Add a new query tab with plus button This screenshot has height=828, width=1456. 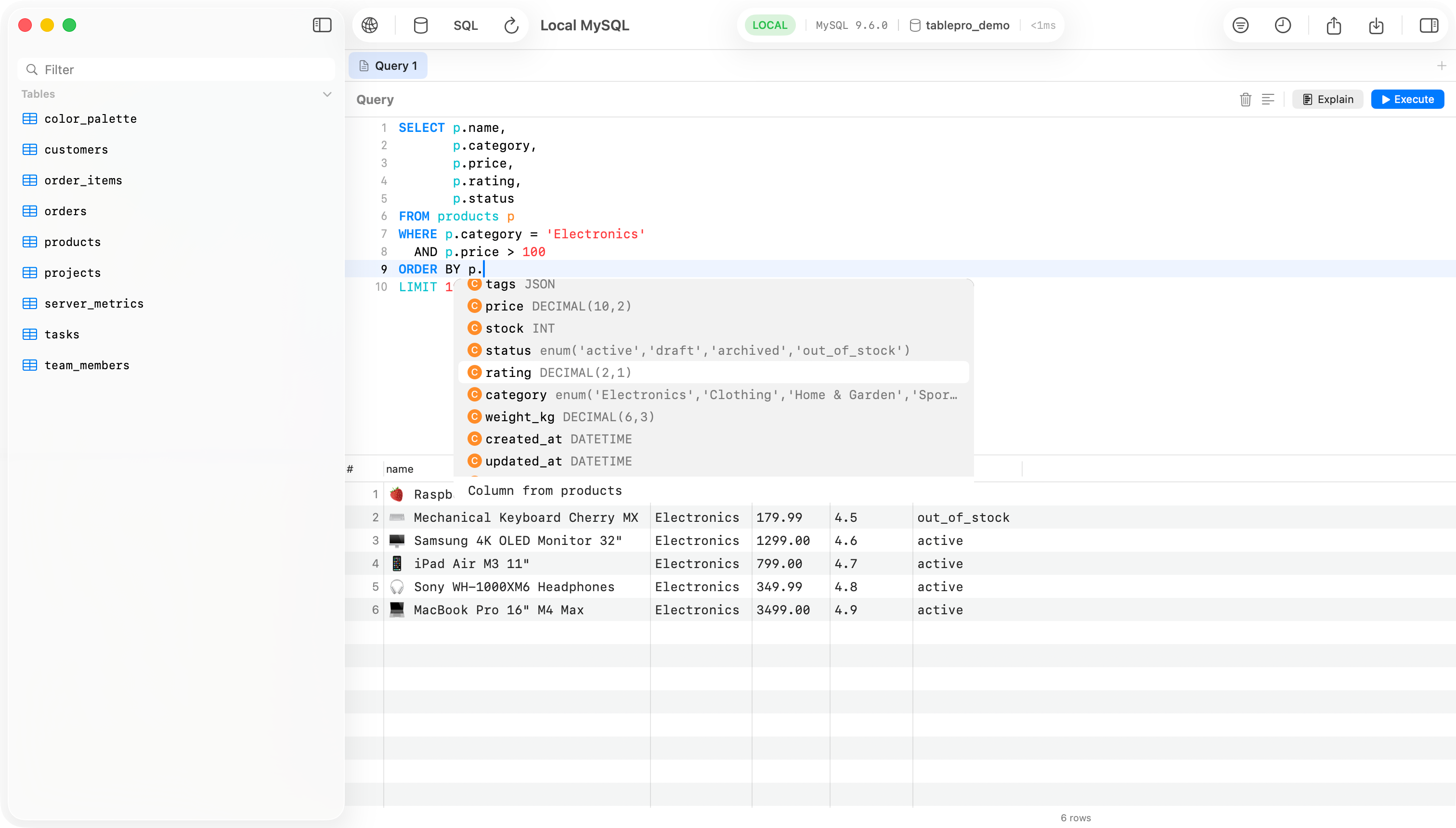1442,65
